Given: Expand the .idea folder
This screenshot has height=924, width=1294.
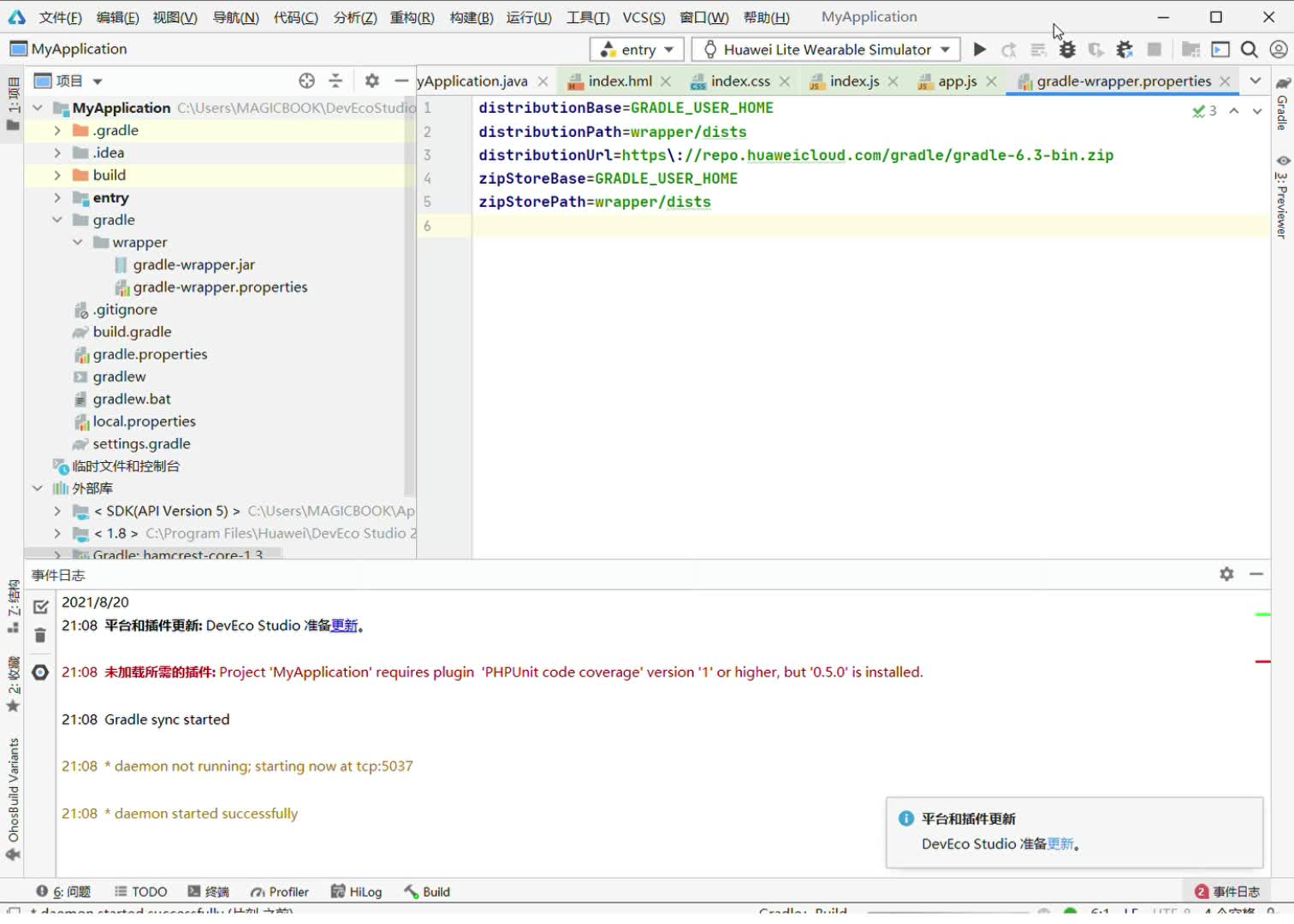Looking at the screenshot, I should point(57,152).
